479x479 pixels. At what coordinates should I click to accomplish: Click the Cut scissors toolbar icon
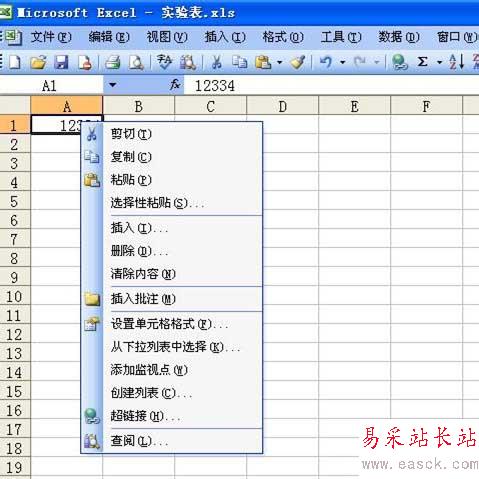[216, 62]
